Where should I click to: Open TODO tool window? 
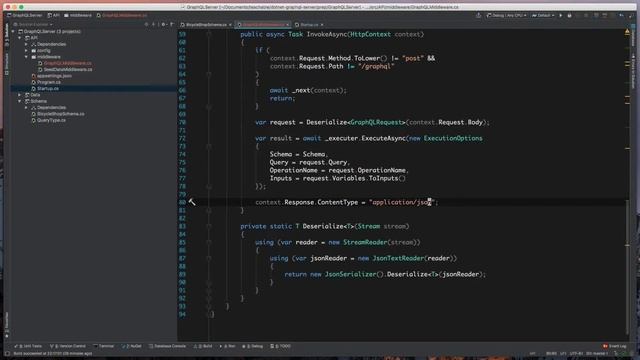tap(280, 346)
